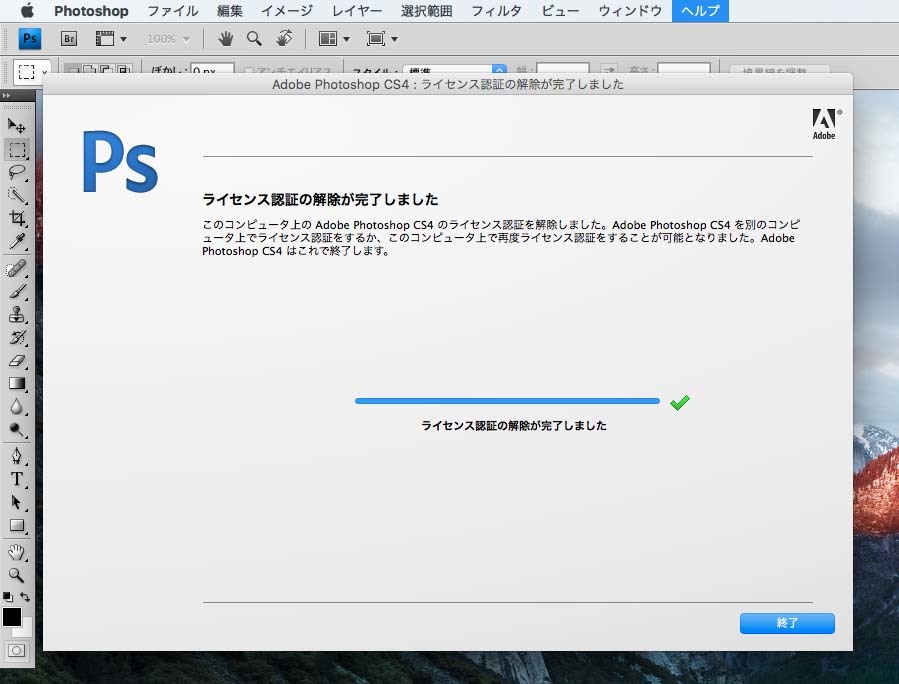
Task: Select the Path Selection arrow tool
Action: tap(16, 502)
